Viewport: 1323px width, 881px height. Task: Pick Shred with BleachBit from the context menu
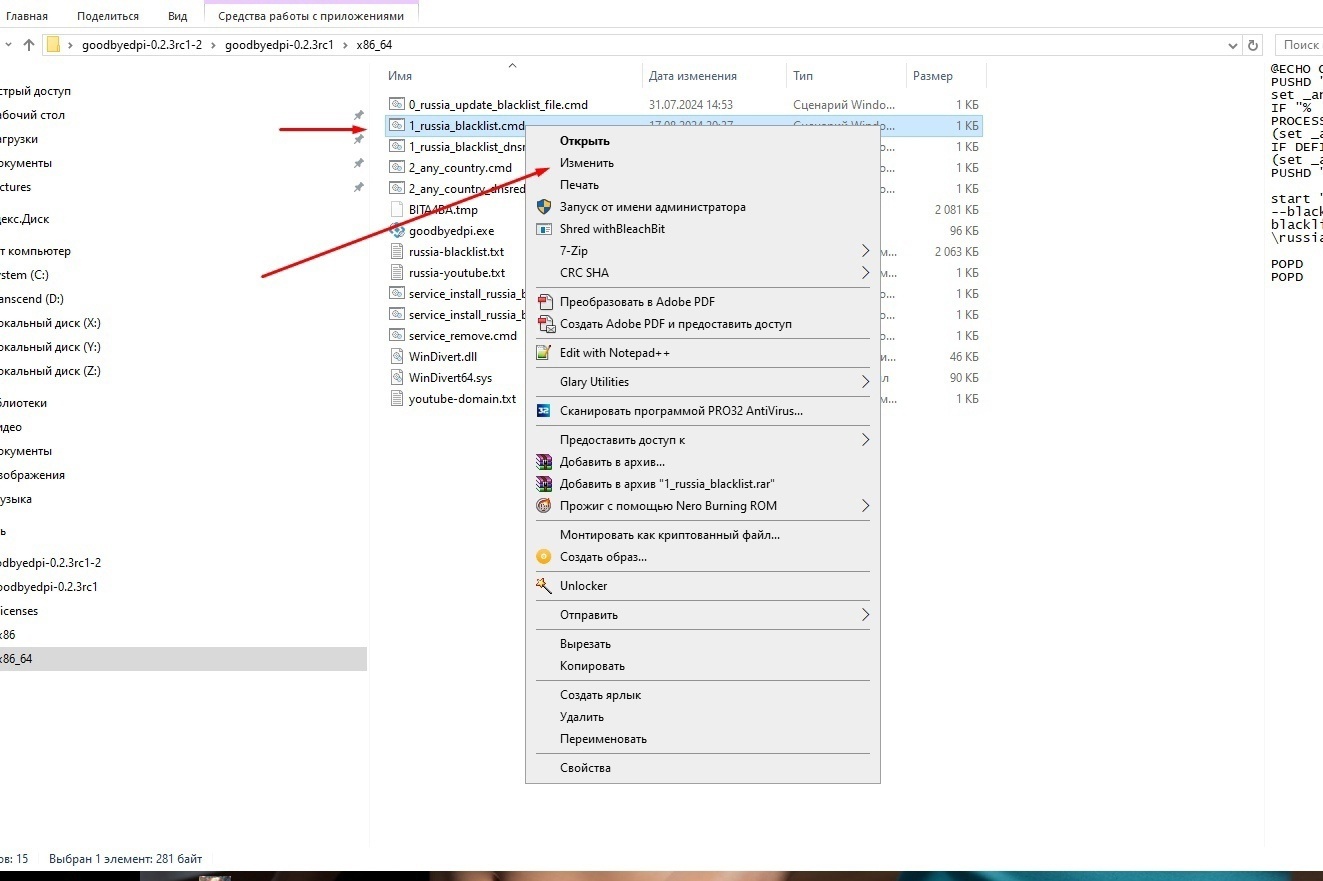pos(612,229)
